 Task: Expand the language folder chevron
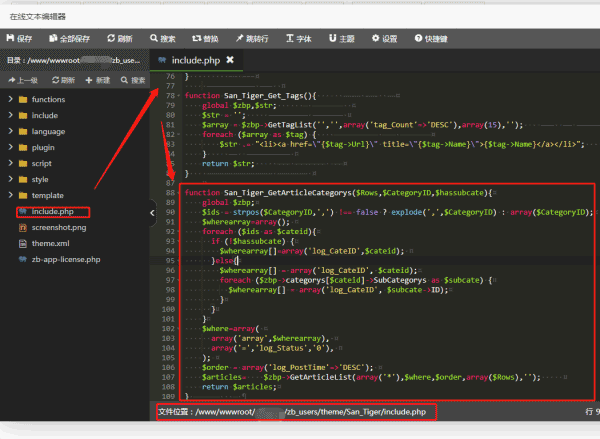[x=11, y=131]
